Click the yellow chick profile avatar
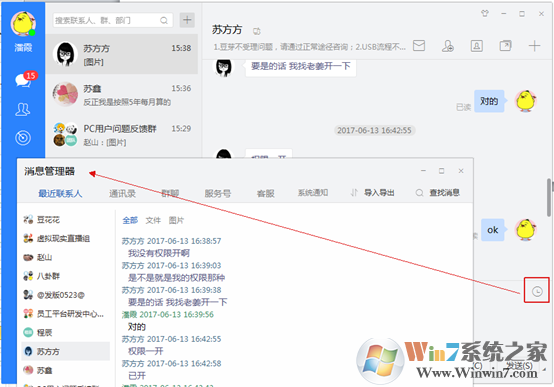 coord(23,24)
